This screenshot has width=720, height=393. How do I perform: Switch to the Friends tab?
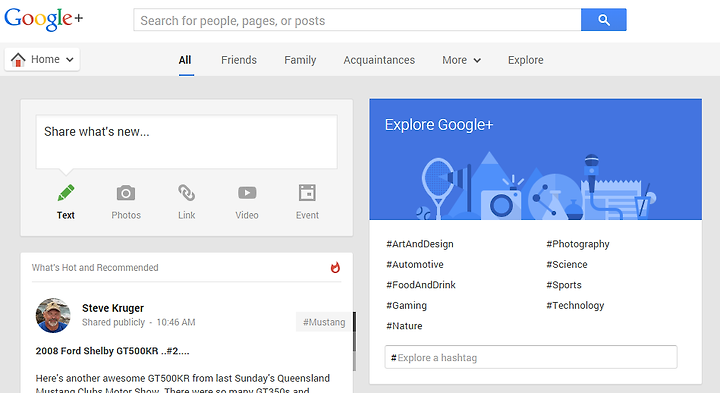pyautogui.click(x=239, y=60)
